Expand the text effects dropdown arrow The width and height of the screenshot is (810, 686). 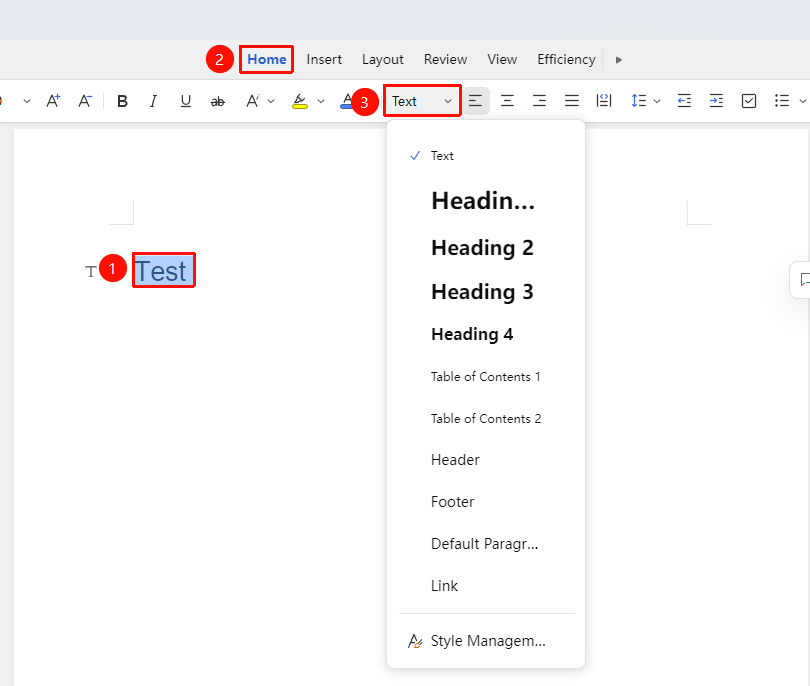click(271, 101)
